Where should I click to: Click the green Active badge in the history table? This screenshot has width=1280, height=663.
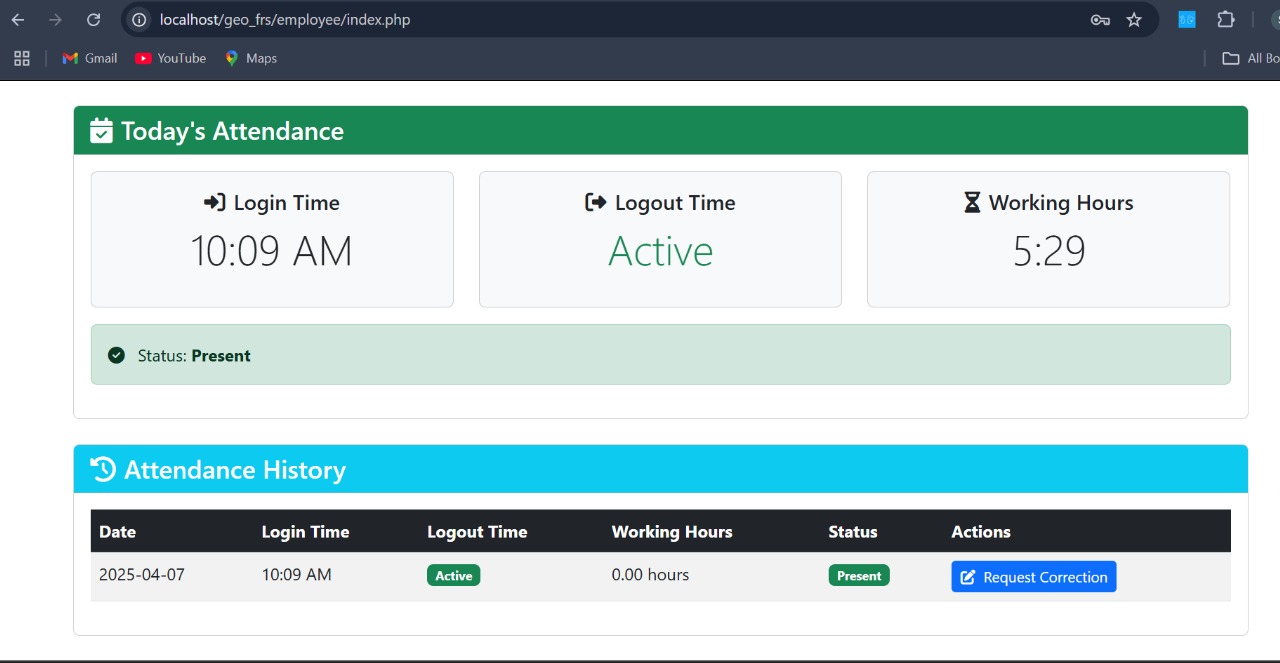click(453, 575)
